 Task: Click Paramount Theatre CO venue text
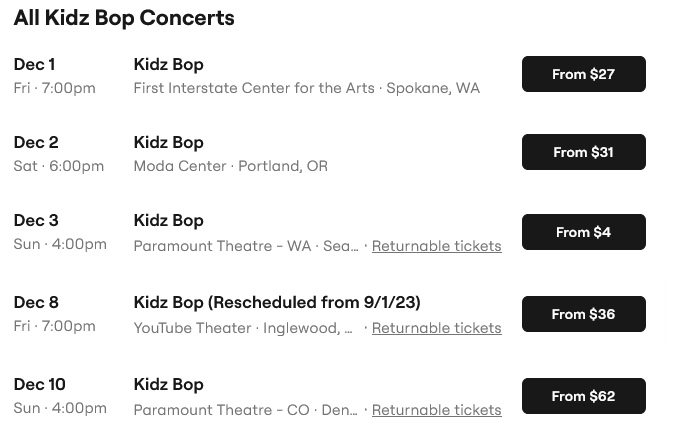click(245, 410)
